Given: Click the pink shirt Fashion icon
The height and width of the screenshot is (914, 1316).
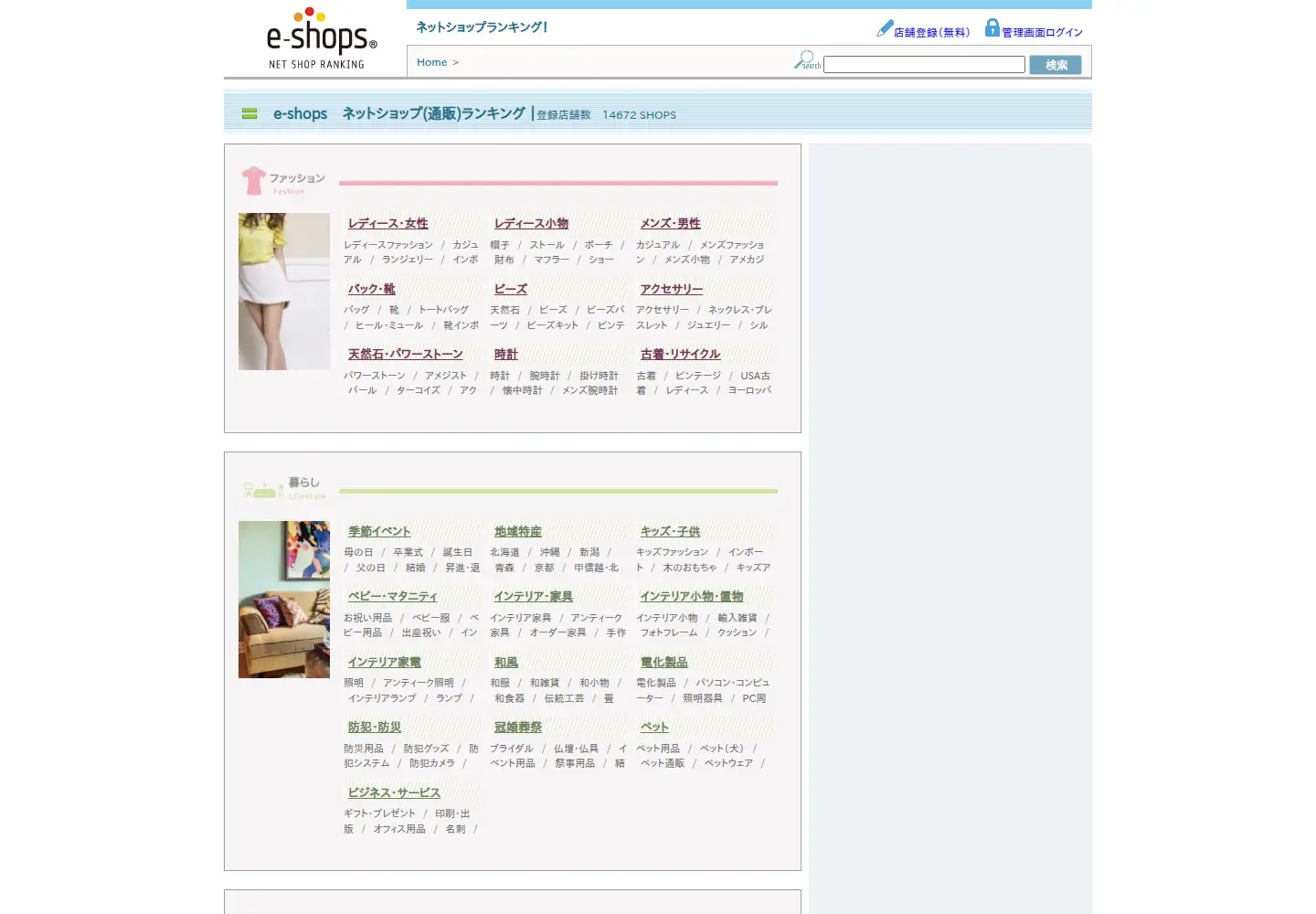Looking at the screenshot, I should [253, 180].
